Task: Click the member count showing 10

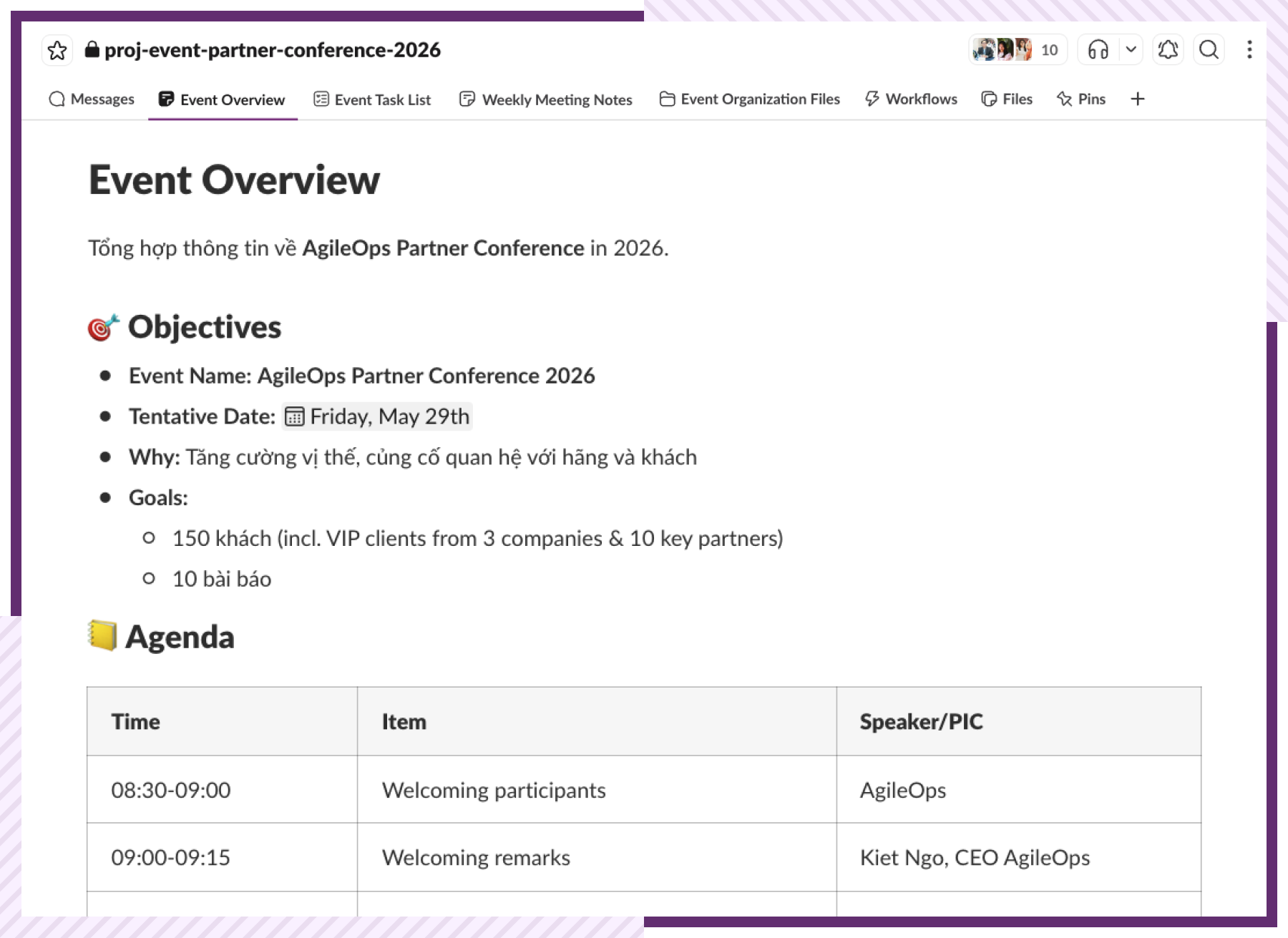Action: [x=1049, y=49]
